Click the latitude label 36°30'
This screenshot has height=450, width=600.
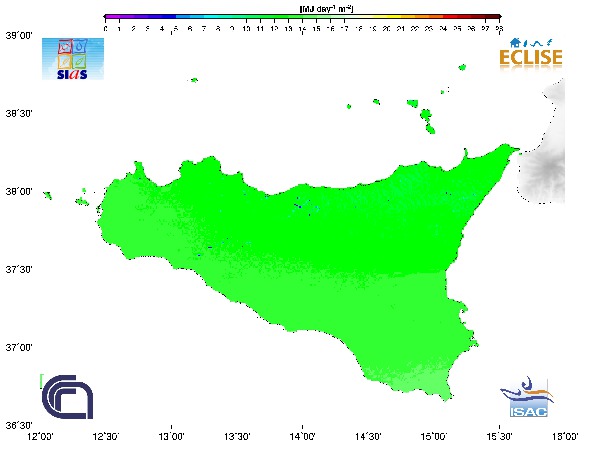pos(19,425)
